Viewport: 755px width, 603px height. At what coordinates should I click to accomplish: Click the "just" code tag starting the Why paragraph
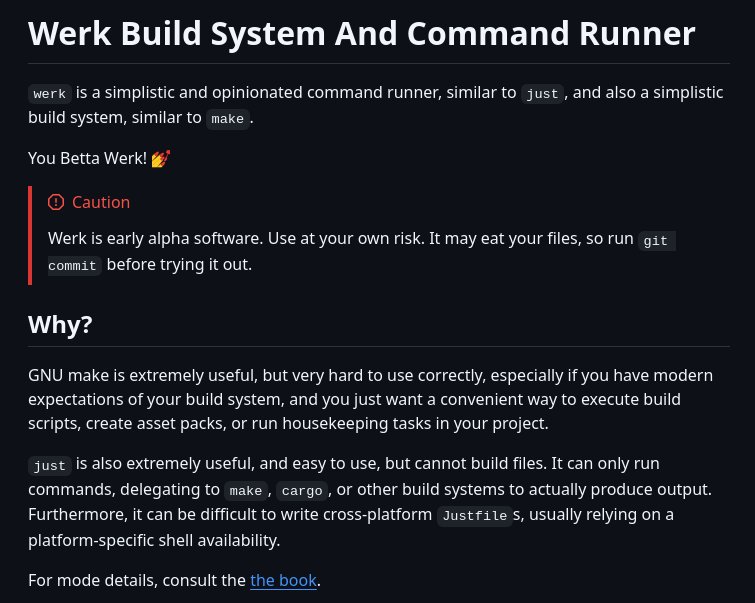click(50, 466)
